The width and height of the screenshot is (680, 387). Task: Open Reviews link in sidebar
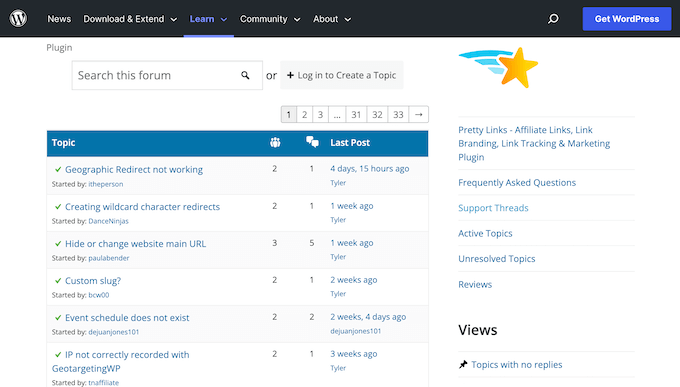[x=475, y=284]
